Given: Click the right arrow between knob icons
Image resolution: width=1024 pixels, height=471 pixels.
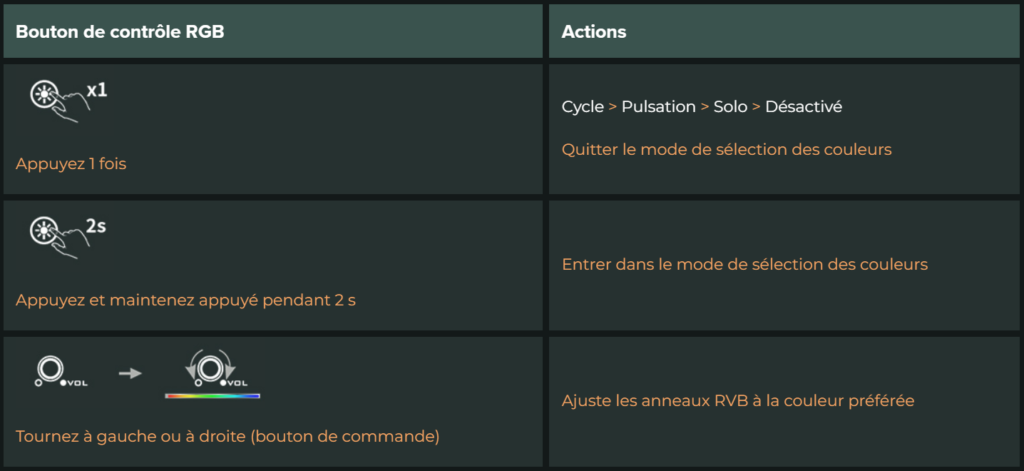Looking at the screenshot, I should (131, 374).
